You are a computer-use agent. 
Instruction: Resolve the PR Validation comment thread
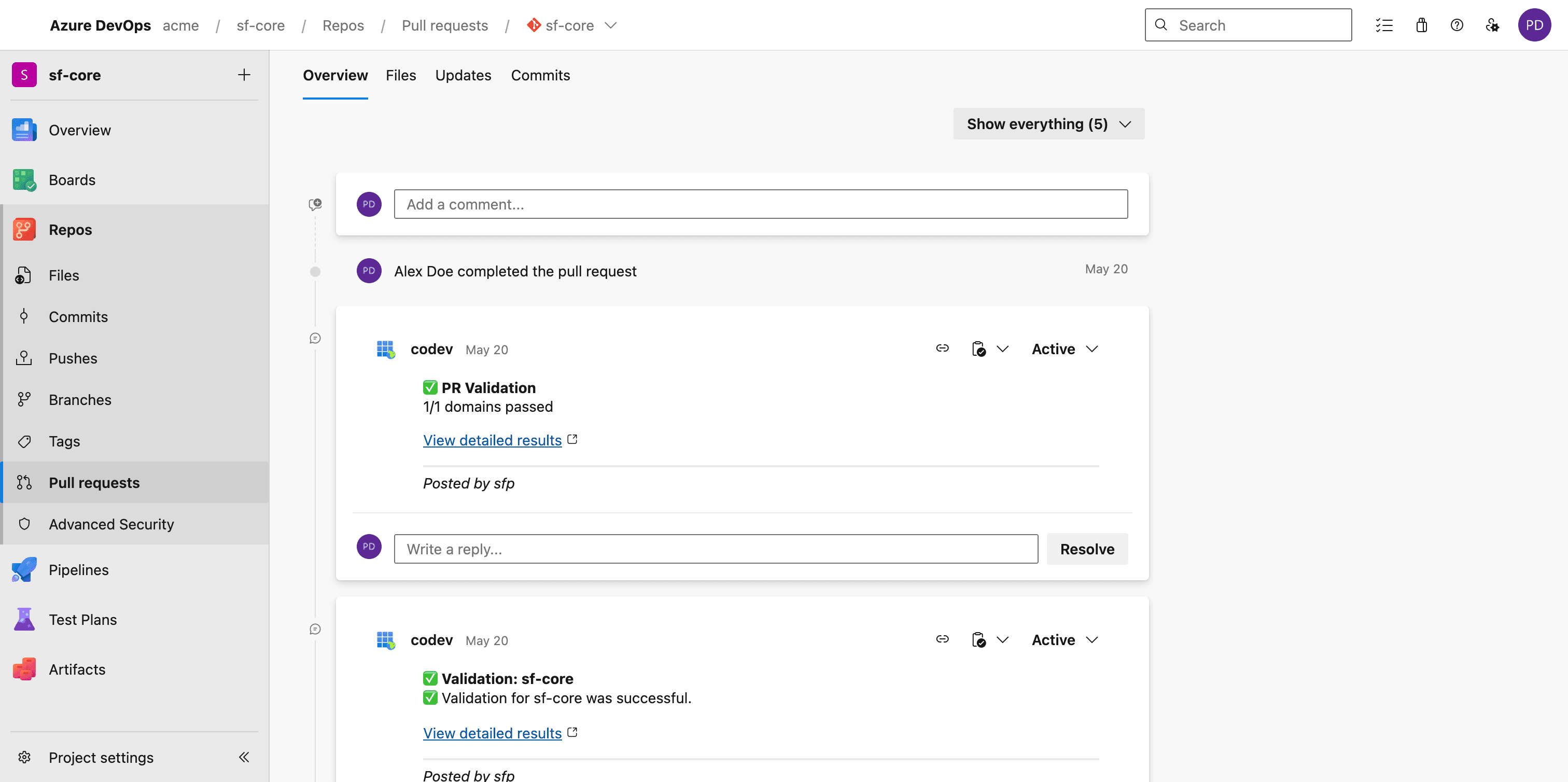click(1087, 549)
